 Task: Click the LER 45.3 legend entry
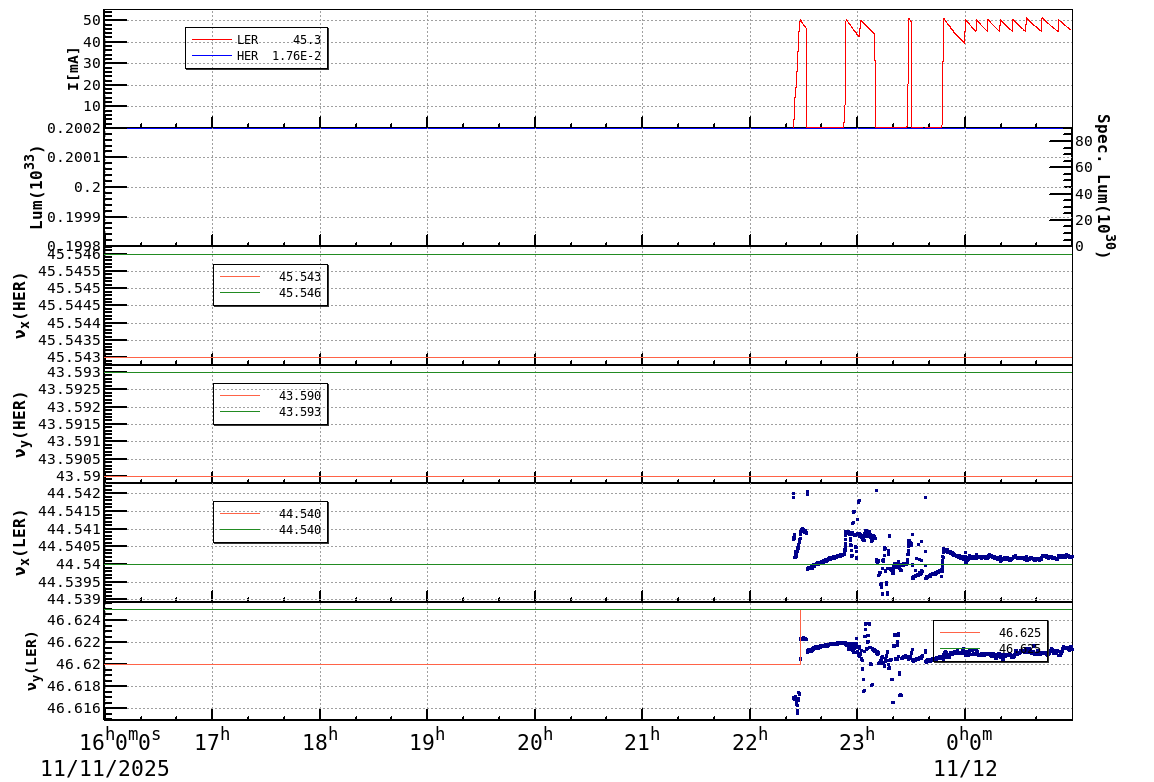click(x=255, y=40)
